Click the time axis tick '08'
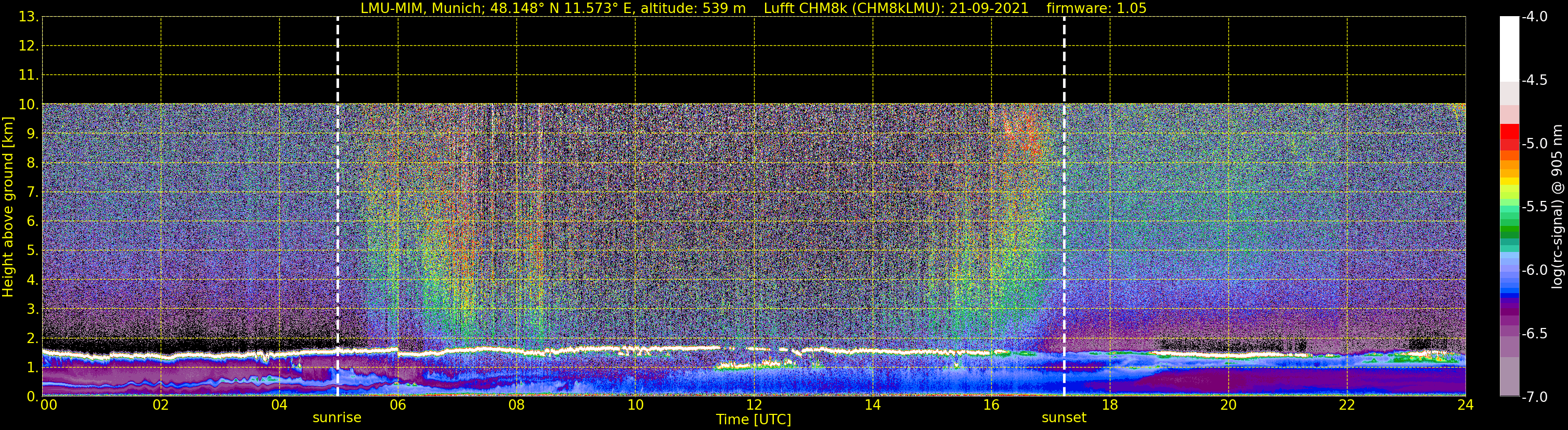Viewport: 1568px width, 430px height. [517, 405]
